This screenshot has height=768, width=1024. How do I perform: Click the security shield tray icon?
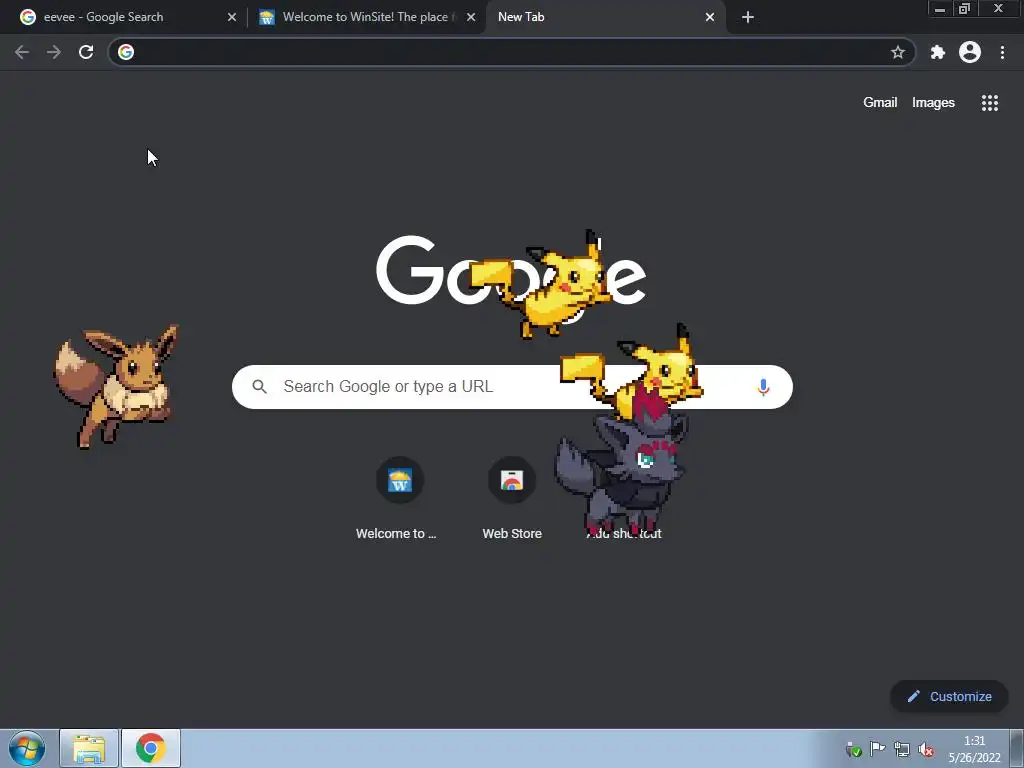[x=853, y=749]
